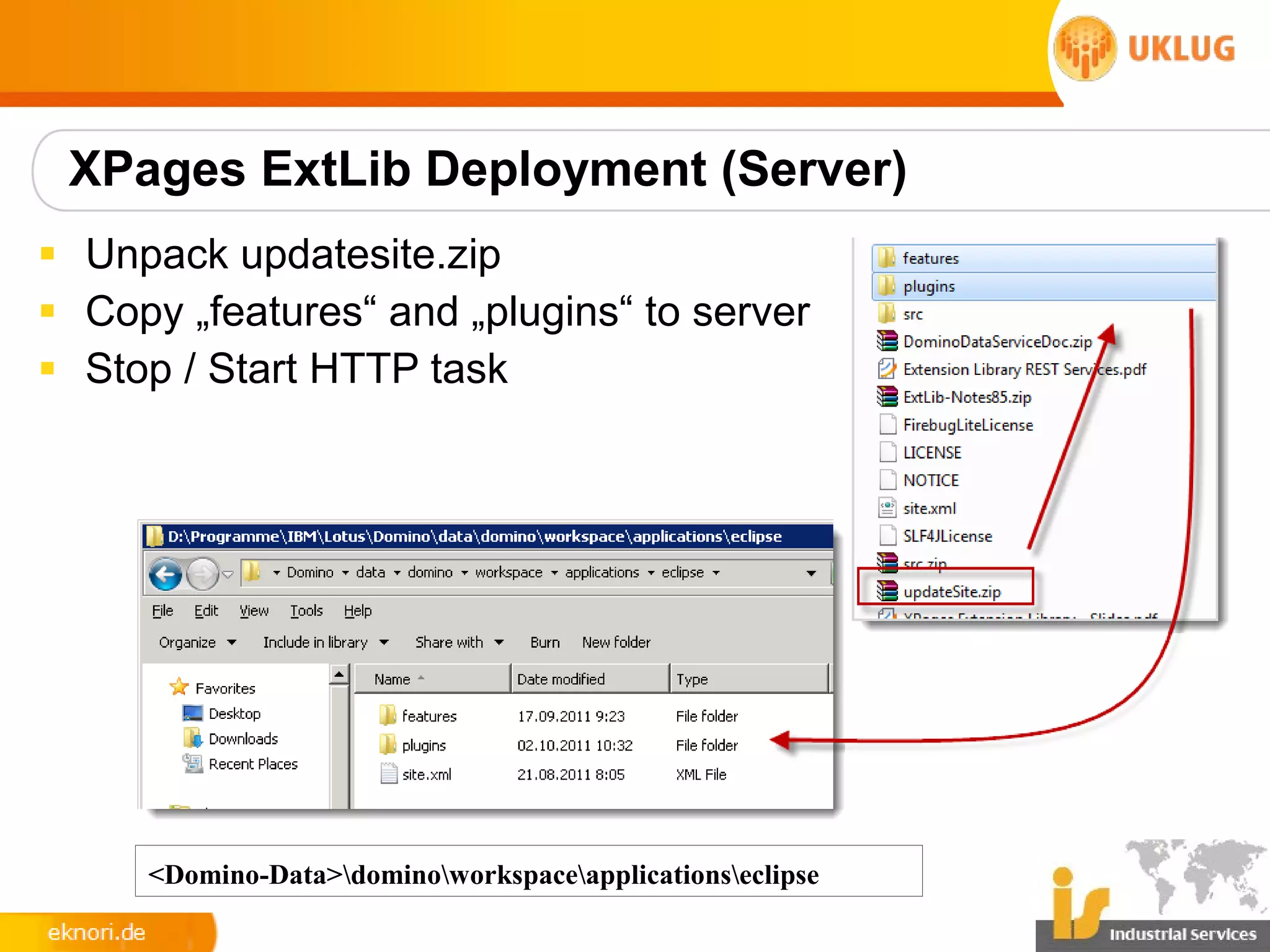Select the features folder icon in eclipse window
Viewport: 1270px width, 952px height.
click(388, 715)
